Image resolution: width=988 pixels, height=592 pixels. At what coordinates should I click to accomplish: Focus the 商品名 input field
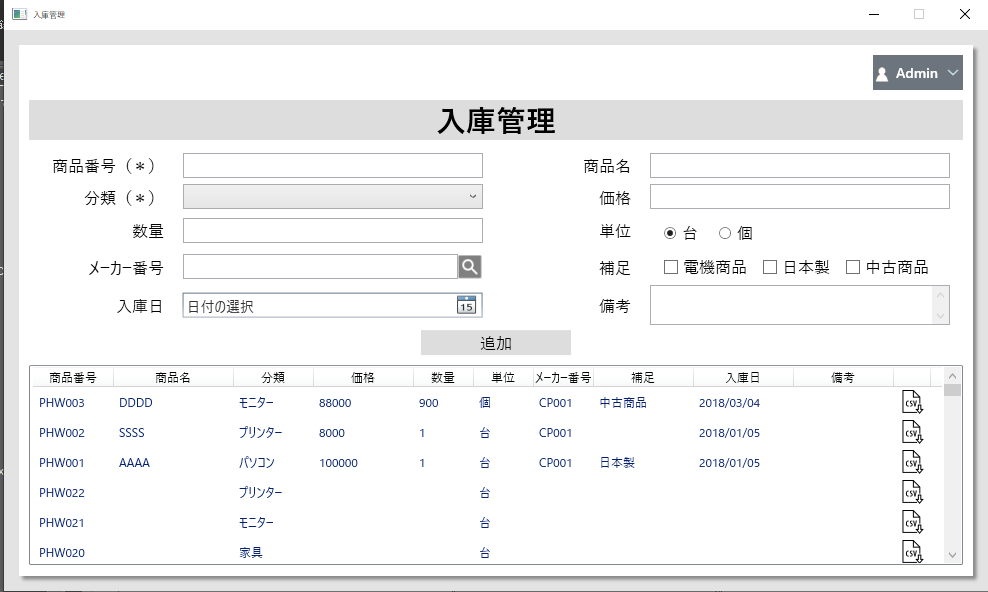pos(800,166)
